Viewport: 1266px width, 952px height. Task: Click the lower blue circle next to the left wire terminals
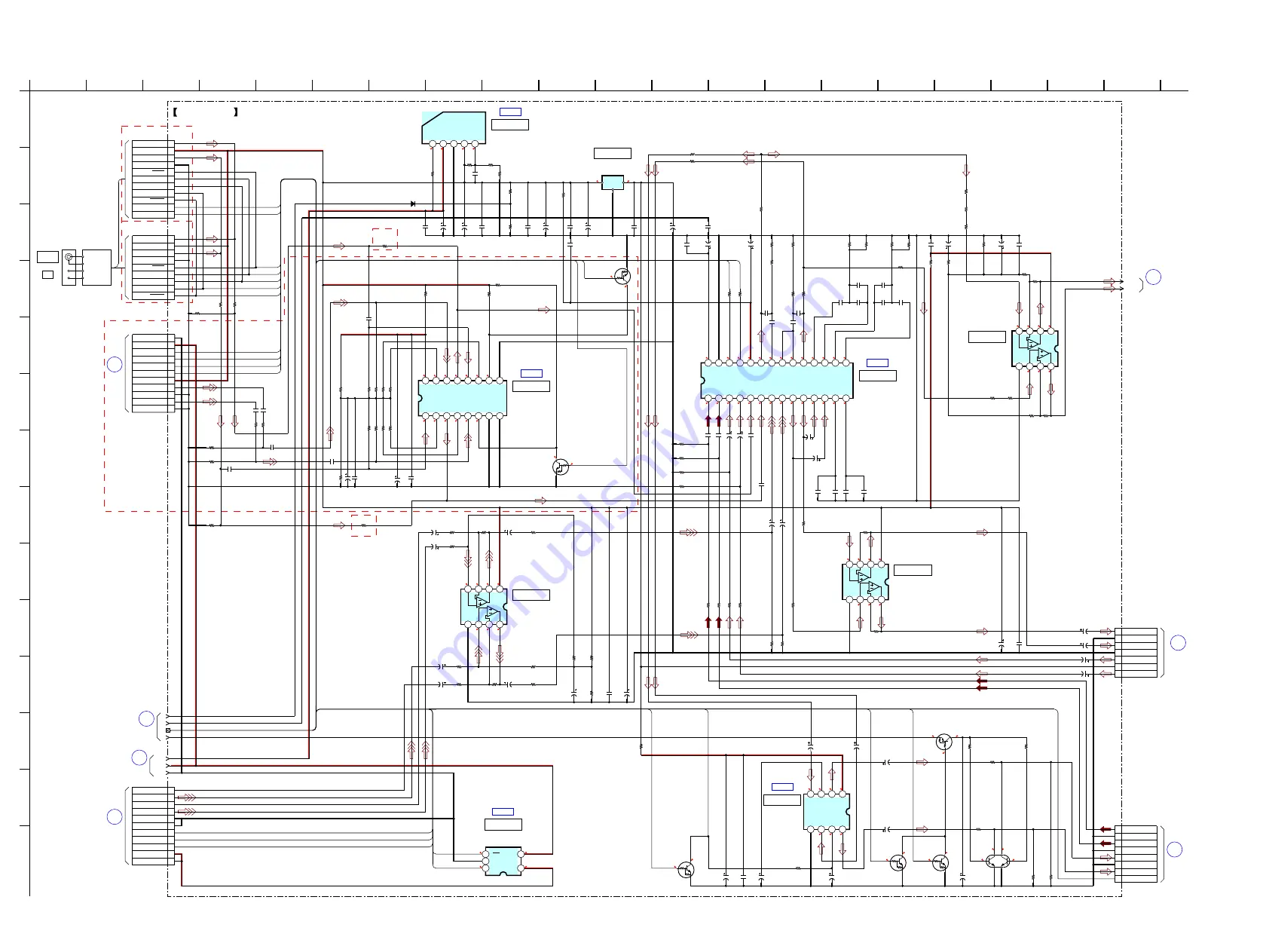[139, 758]
